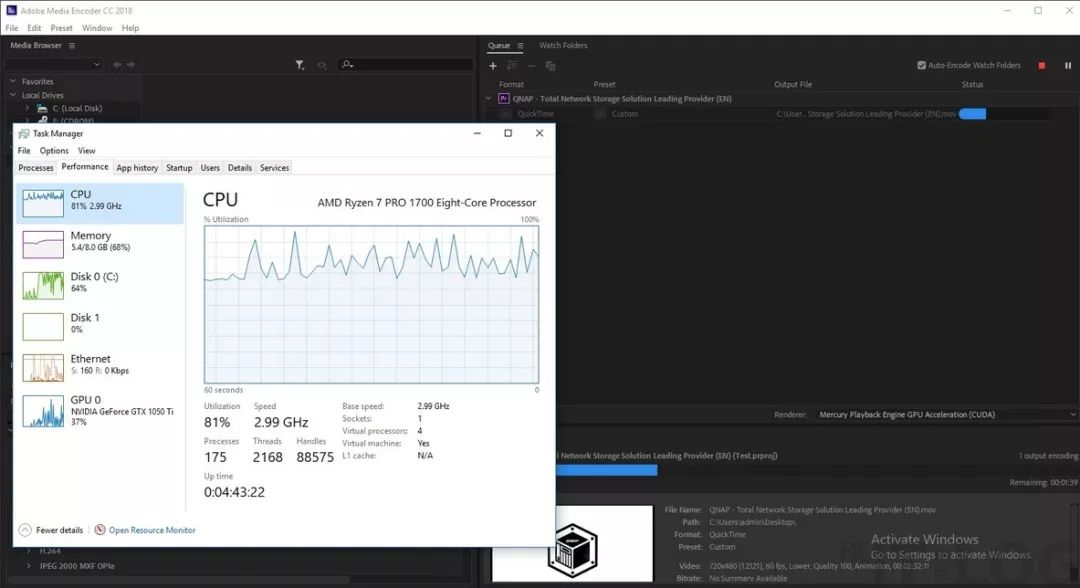Click the Premiere Pro icon on QNAP queue item
Screen dimensions: 1080x588
(503, 98)
